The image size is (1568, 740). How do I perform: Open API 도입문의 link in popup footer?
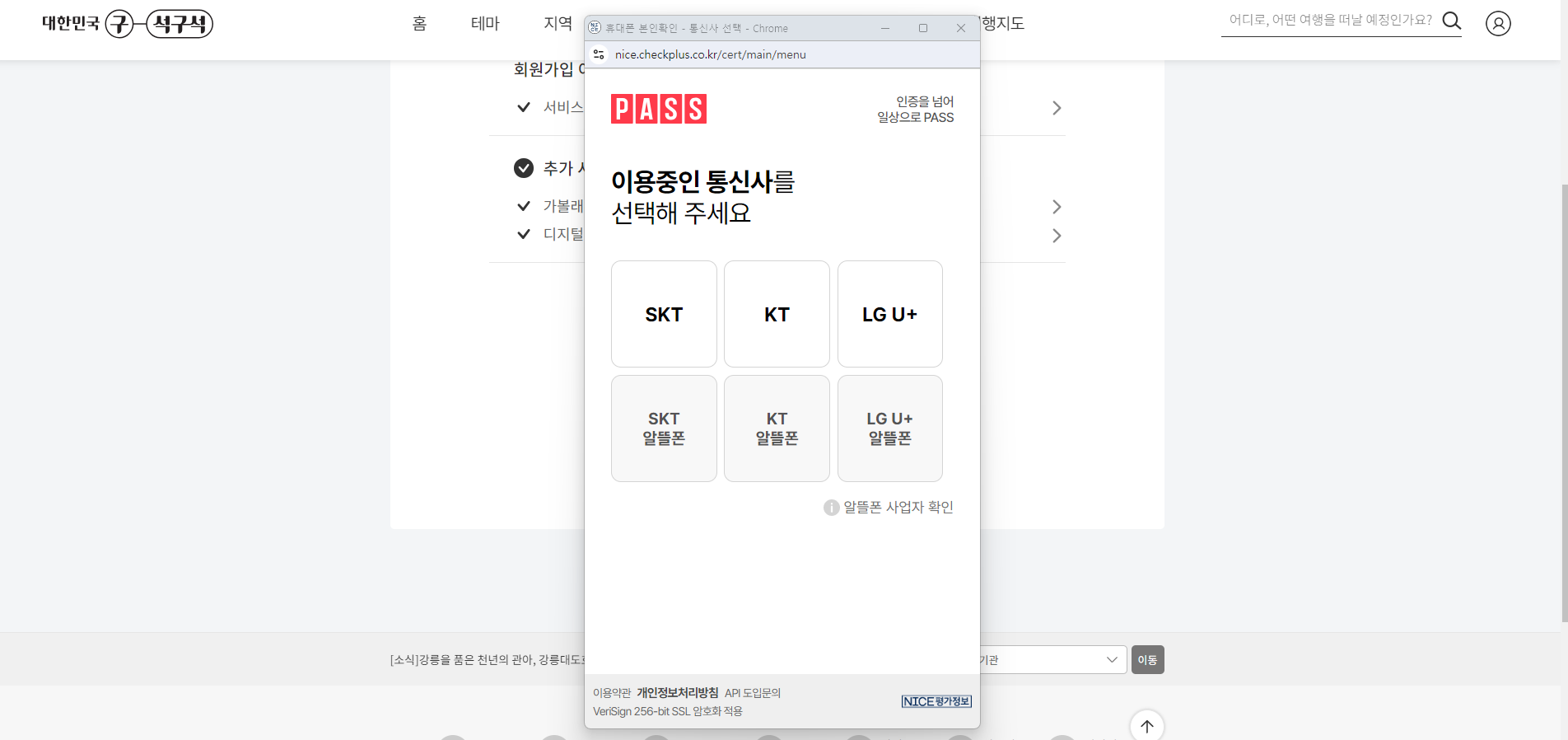pyautogui.click(x=753, y=693)
